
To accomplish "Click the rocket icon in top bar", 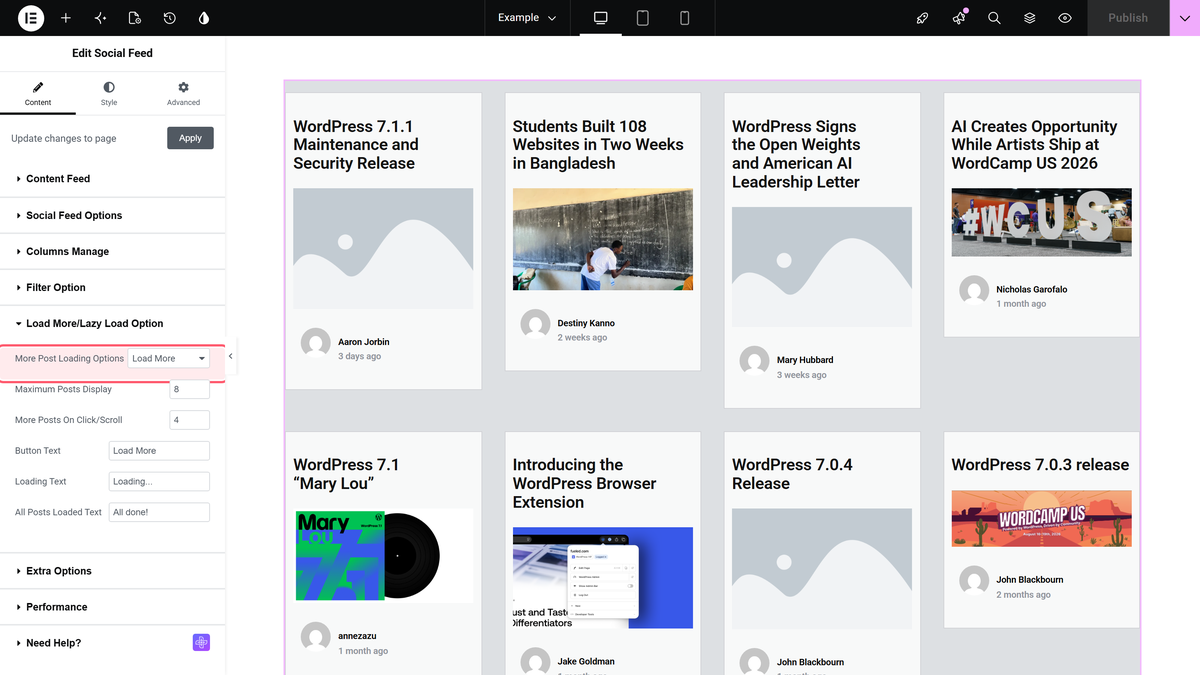I will coord(923,18).
